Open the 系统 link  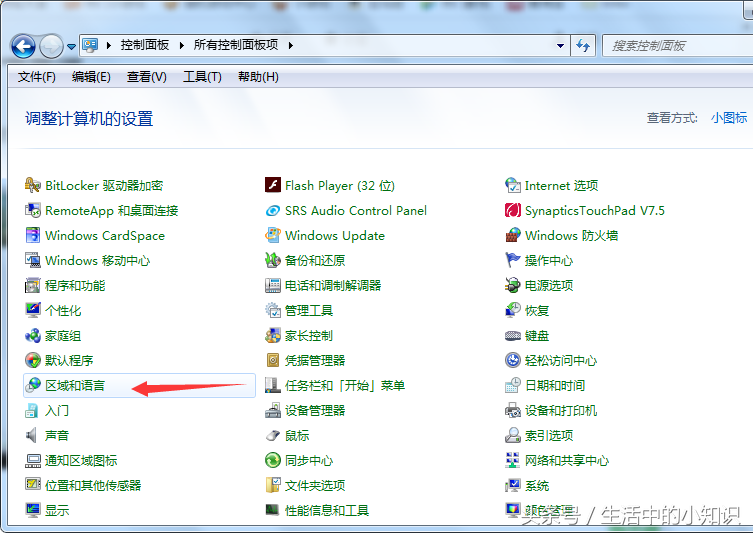point(537,485)
